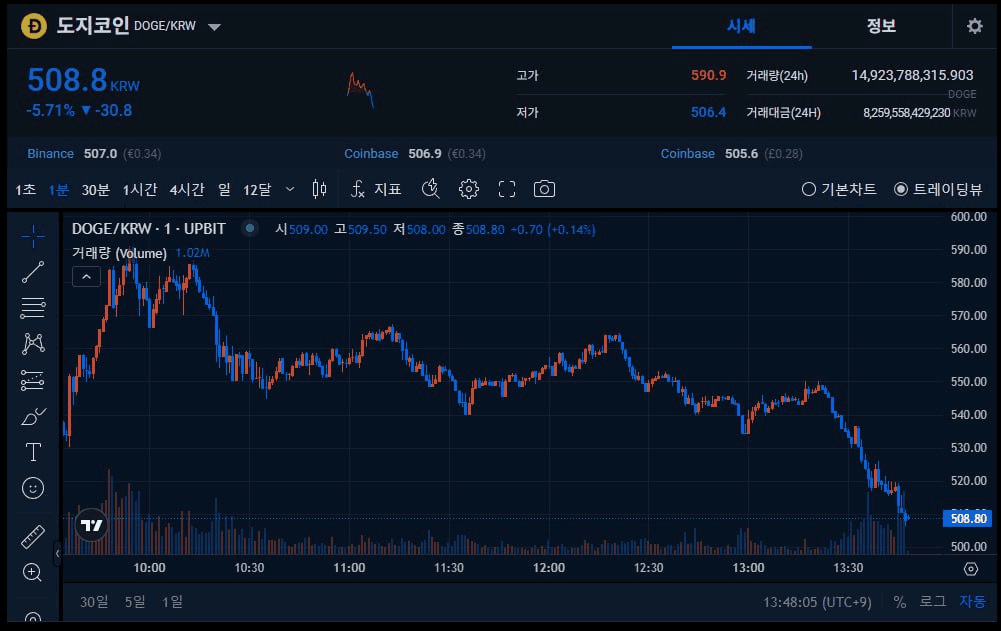Select the 트레이딩뷰 radio button
Viewport: 1001px width, 631px height.
pos(901,188)
